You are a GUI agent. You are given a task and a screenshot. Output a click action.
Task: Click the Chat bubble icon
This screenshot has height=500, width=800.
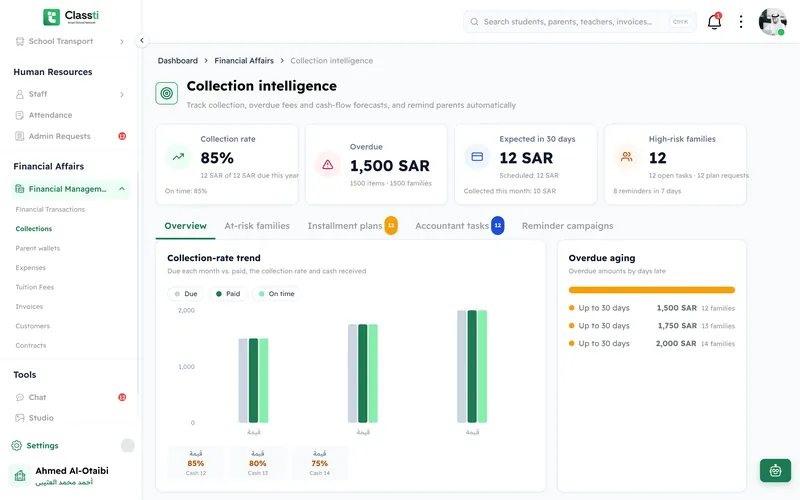click(20, 397)
